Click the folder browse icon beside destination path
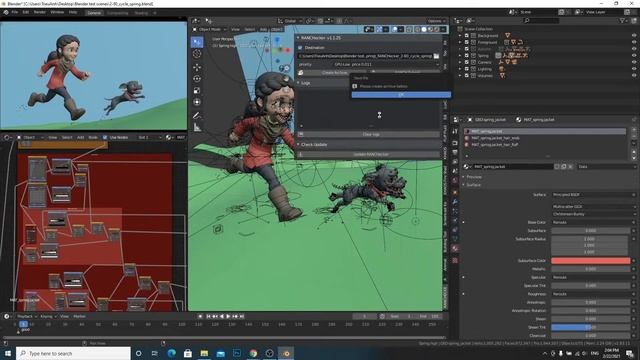Viewport: 640px width, 360px height. (x=436, y=56)
